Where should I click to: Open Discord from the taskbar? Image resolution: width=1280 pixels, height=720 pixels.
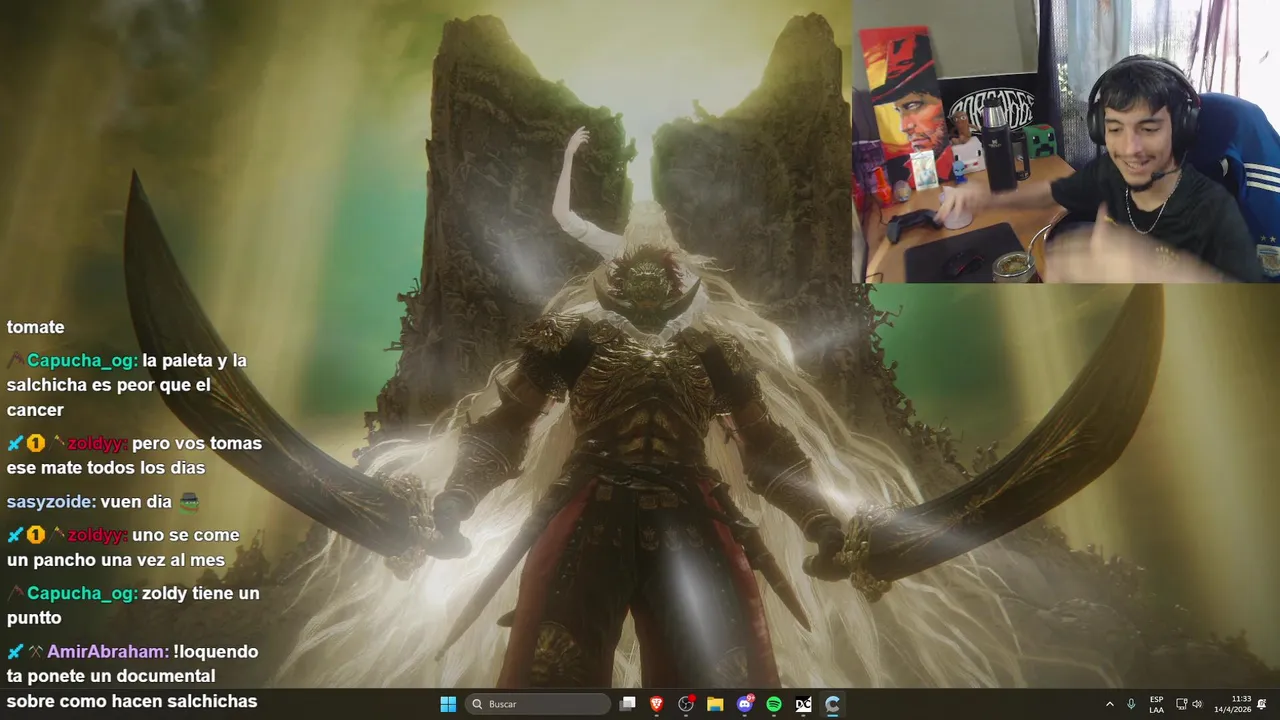tap(745, 704)
